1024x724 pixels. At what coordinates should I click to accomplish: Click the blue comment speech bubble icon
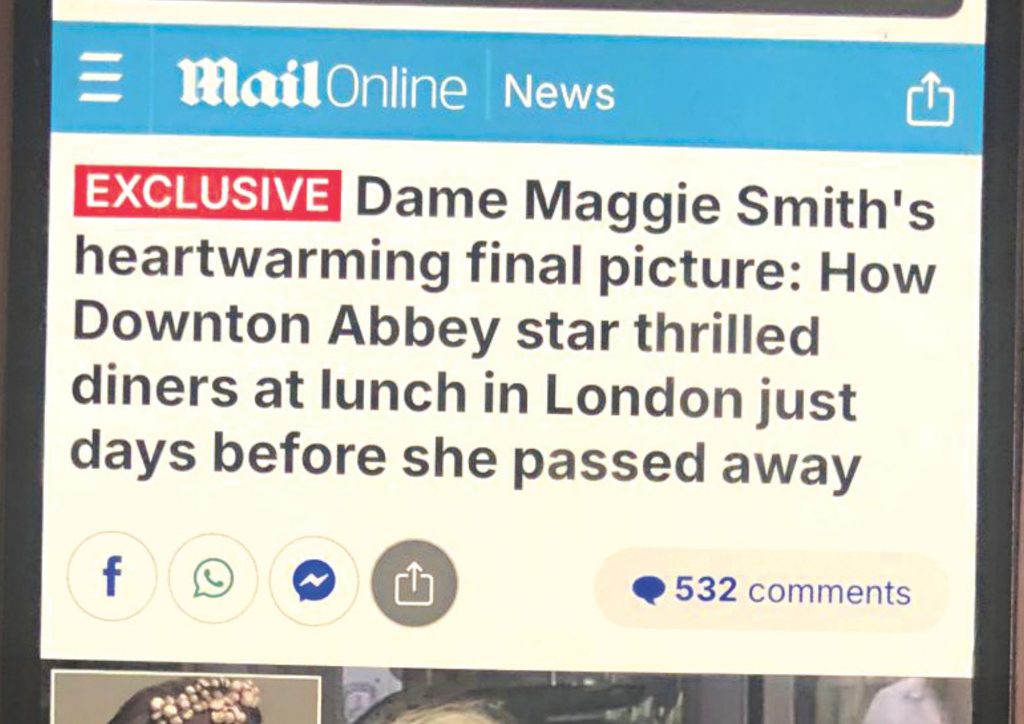click(x=648, y=590)
